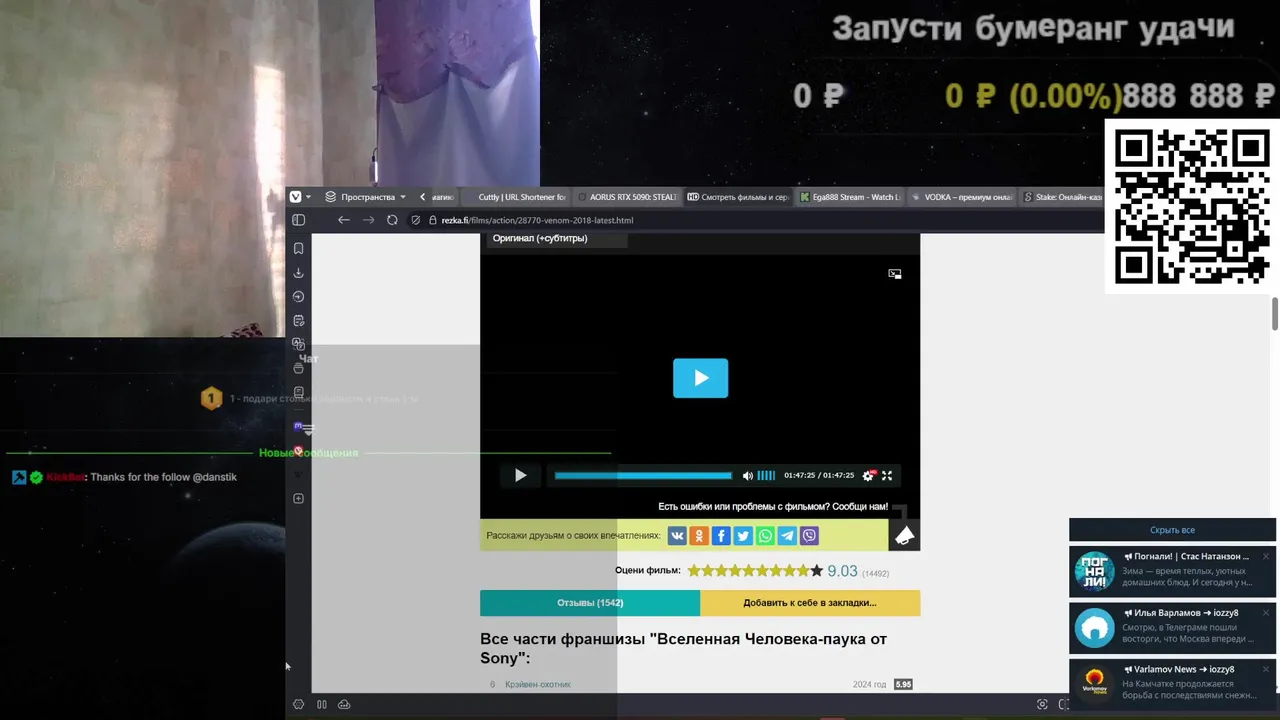Click the tracker blocker shield icon
This screenshot has width=1280, height=720.
coord(415,220)
